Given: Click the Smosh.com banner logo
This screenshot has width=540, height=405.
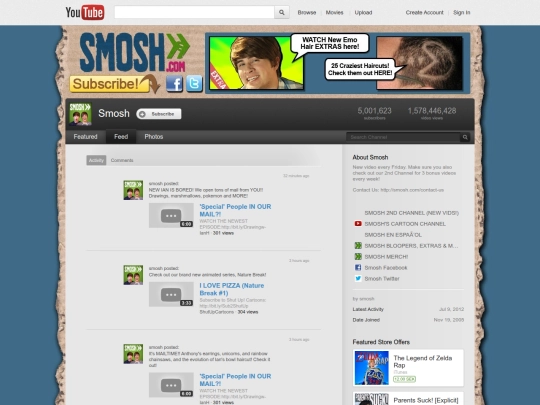Looking at the screenshot, I should 135,53.
